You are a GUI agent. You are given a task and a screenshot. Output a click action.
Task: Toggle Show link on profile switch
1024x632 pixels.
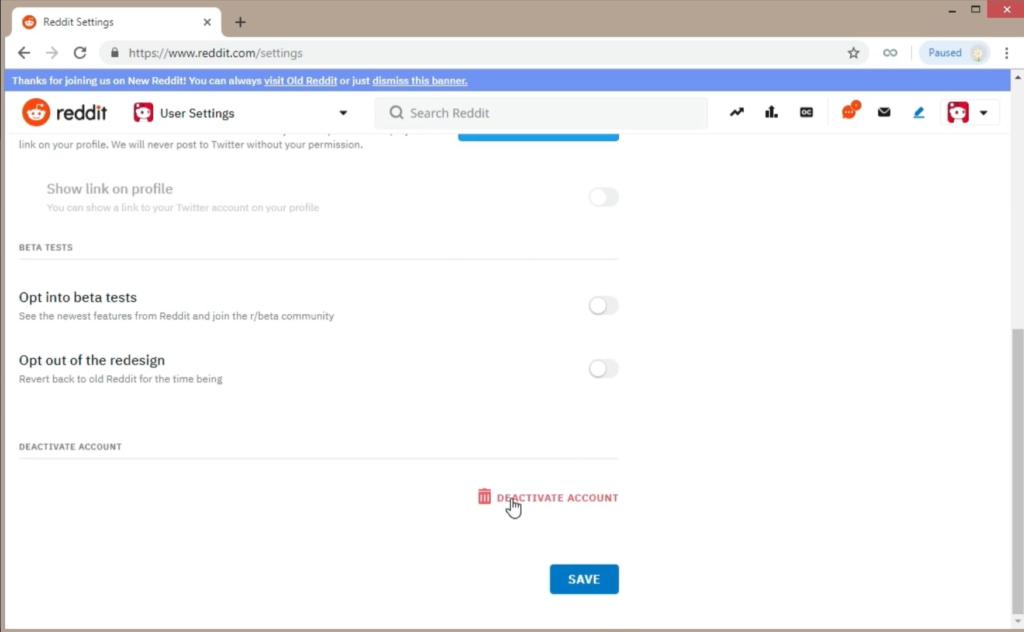click(x=603, y=197)
